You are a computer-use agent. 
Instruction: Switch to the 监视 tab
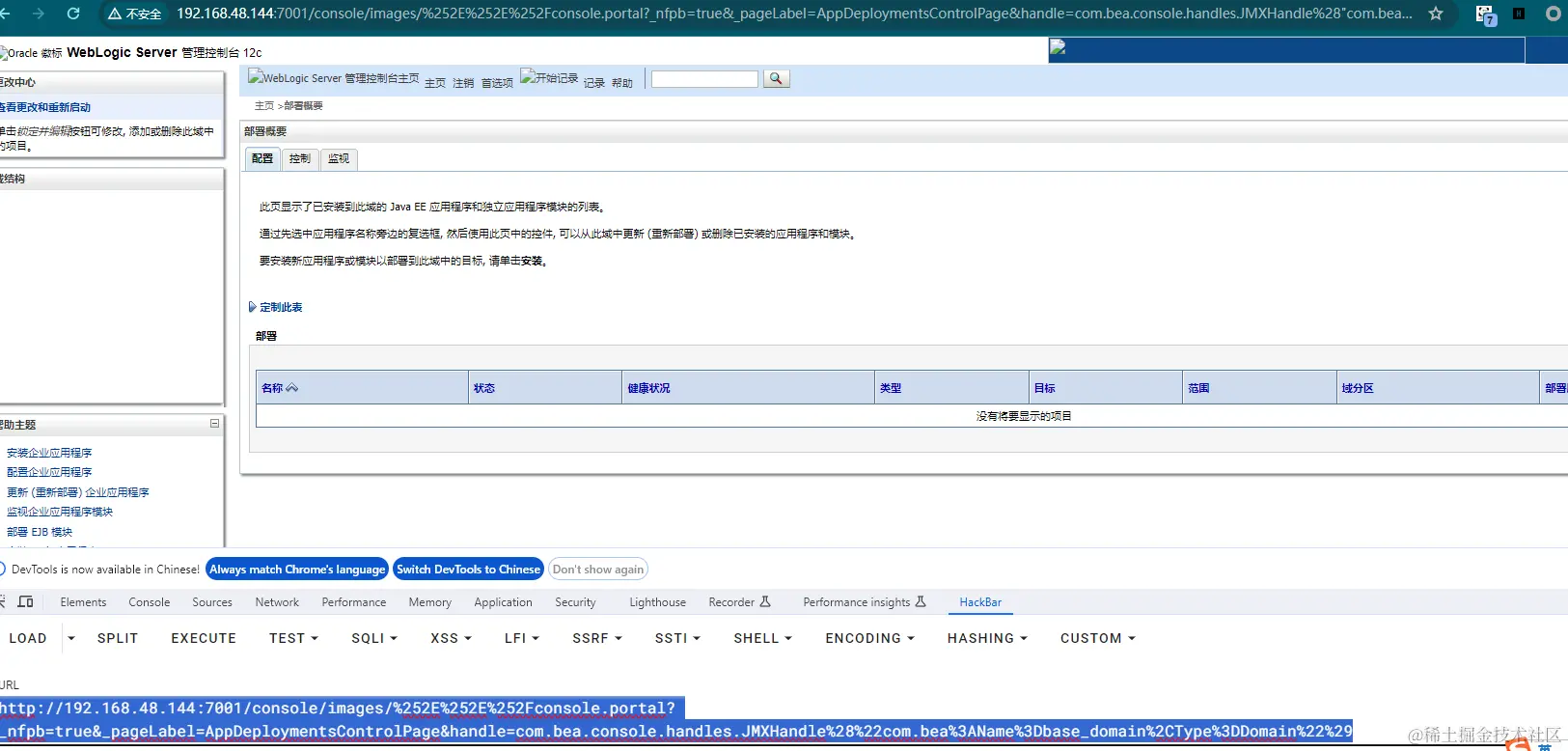click(339, 158)
